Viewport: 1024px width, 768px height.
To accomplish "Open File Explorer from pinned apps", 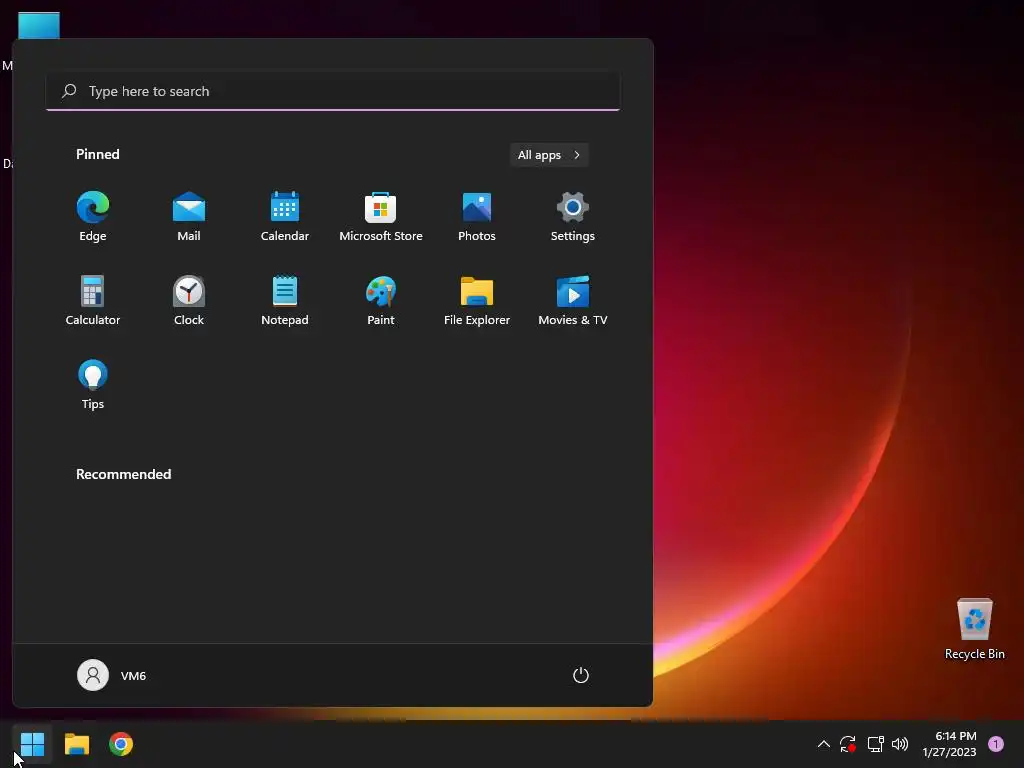I will point(477,300).
